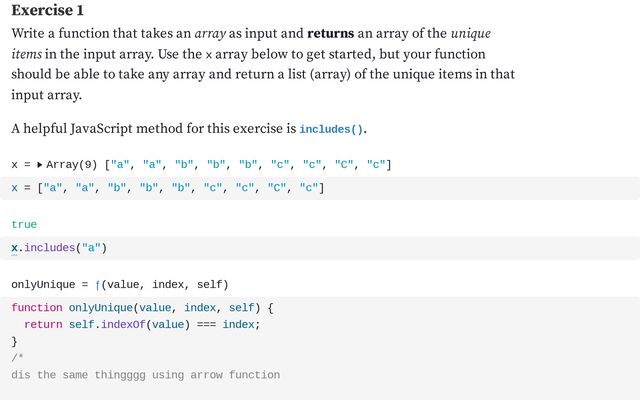Click the helpful JavaScript method sentence
This screenshot has height=400, width=640.
click(150, 128)
